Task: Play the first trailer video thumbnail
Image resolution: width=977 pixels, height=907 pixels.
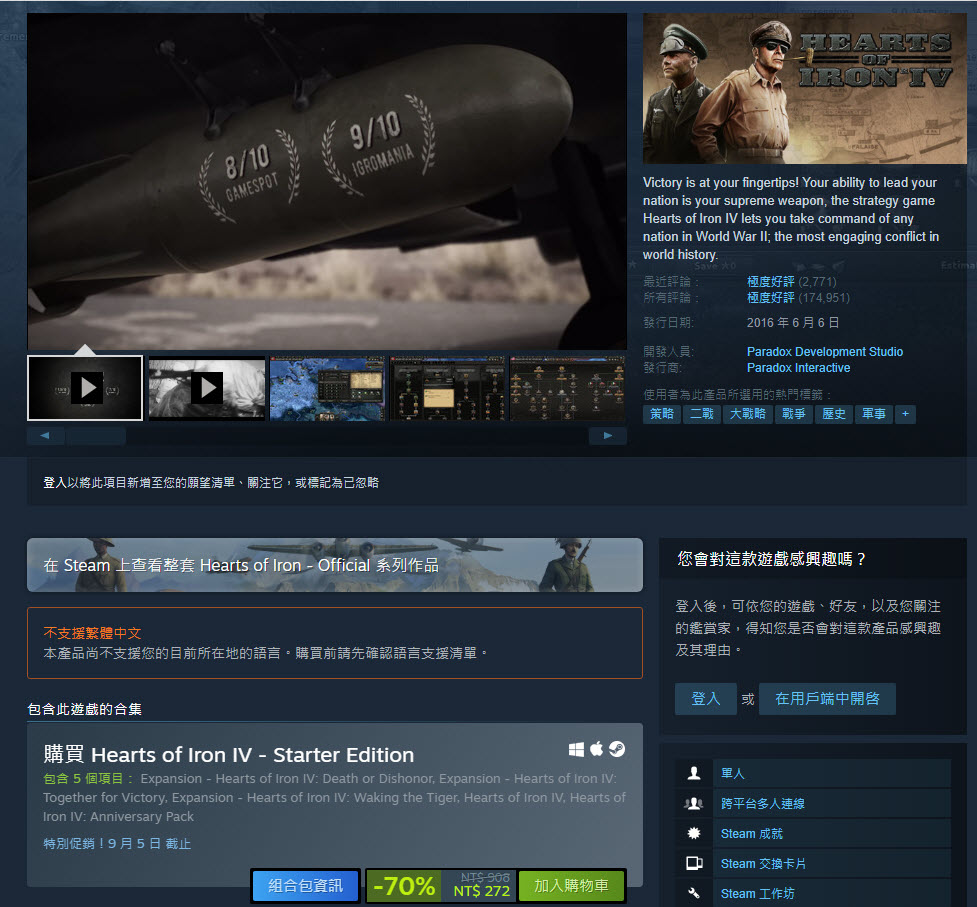Action: pyautogui.click(x=85, y=388)
